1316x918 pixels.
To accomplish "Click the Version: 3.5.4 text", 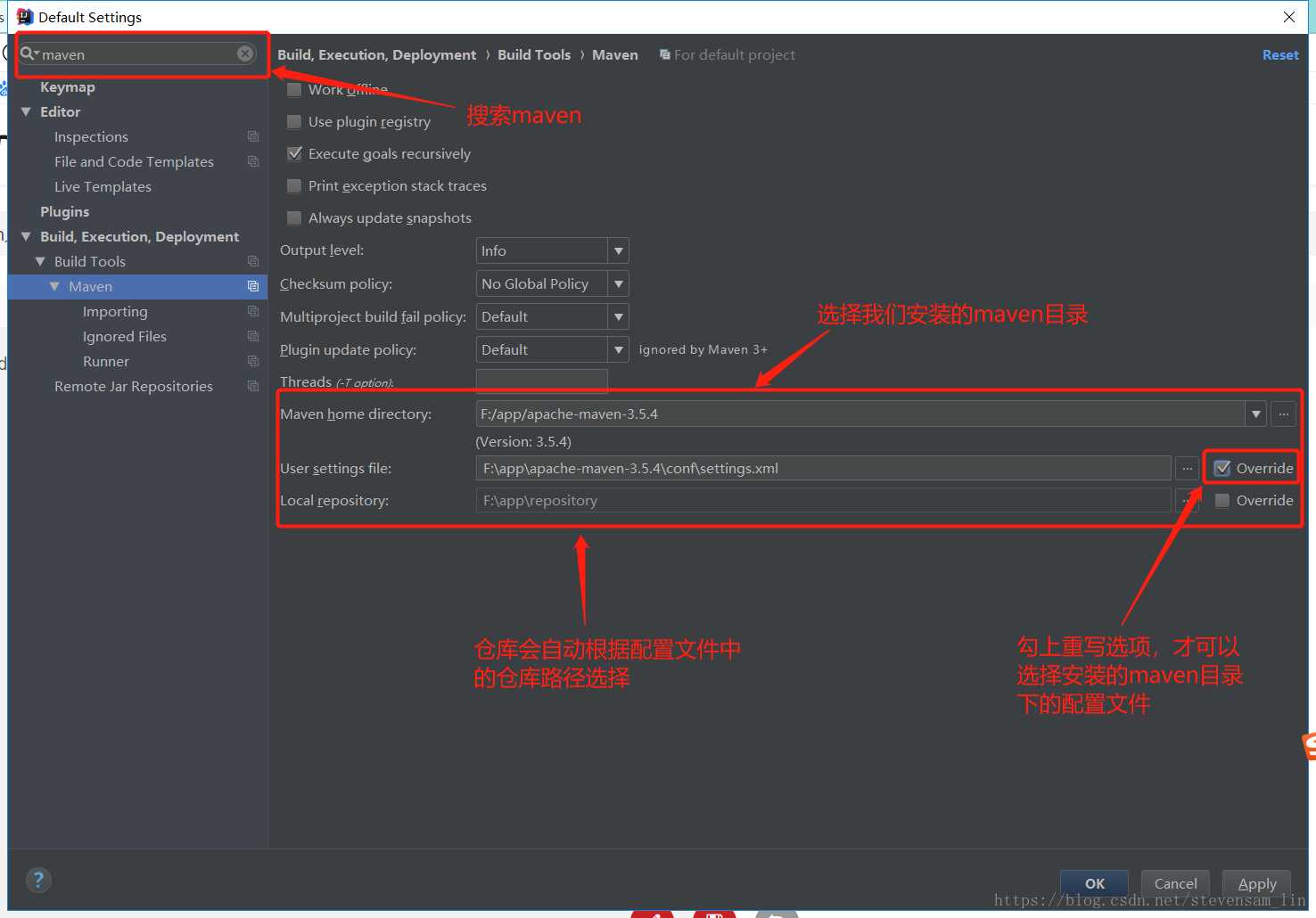I will pyautogui.click(x=523, y=441).
